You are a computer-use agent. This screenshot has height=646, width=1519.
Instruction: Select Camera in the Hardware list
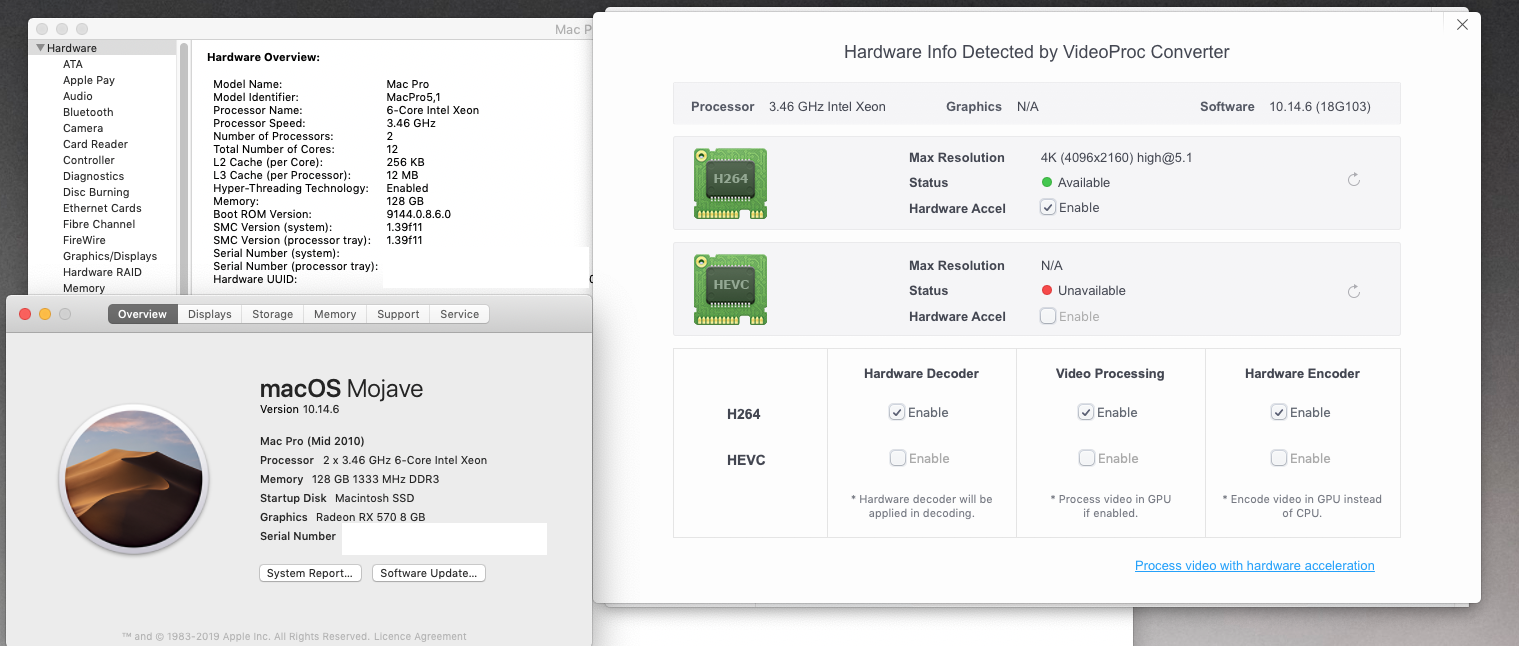[x=83, y=128]
